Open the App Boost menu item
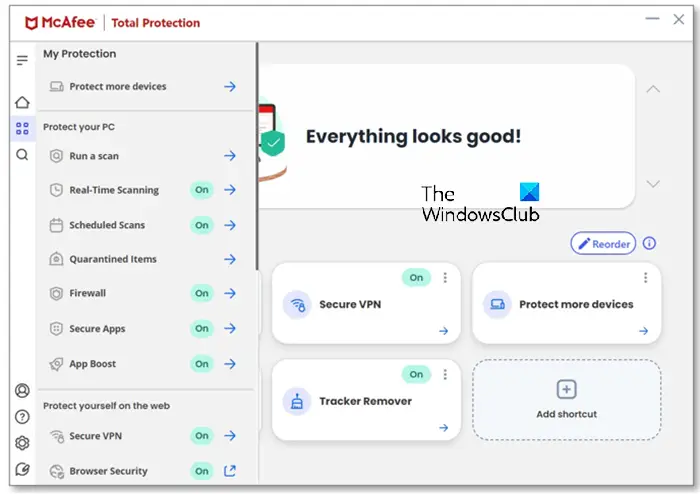700x494 pixels. coord(146,364)
